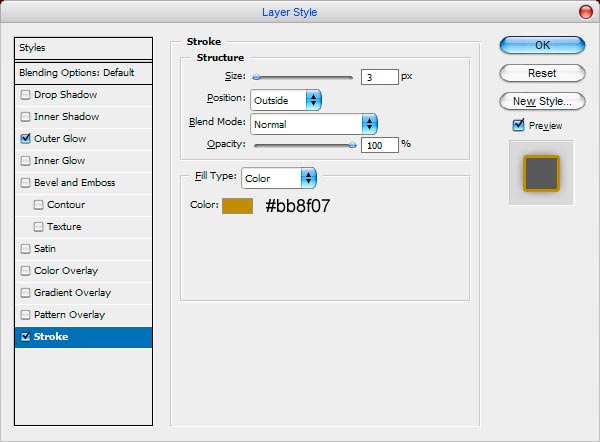Enable the Pattern Overlay checkbox
600x442 pixels.
pyautogui.click(x=25, y=315)
